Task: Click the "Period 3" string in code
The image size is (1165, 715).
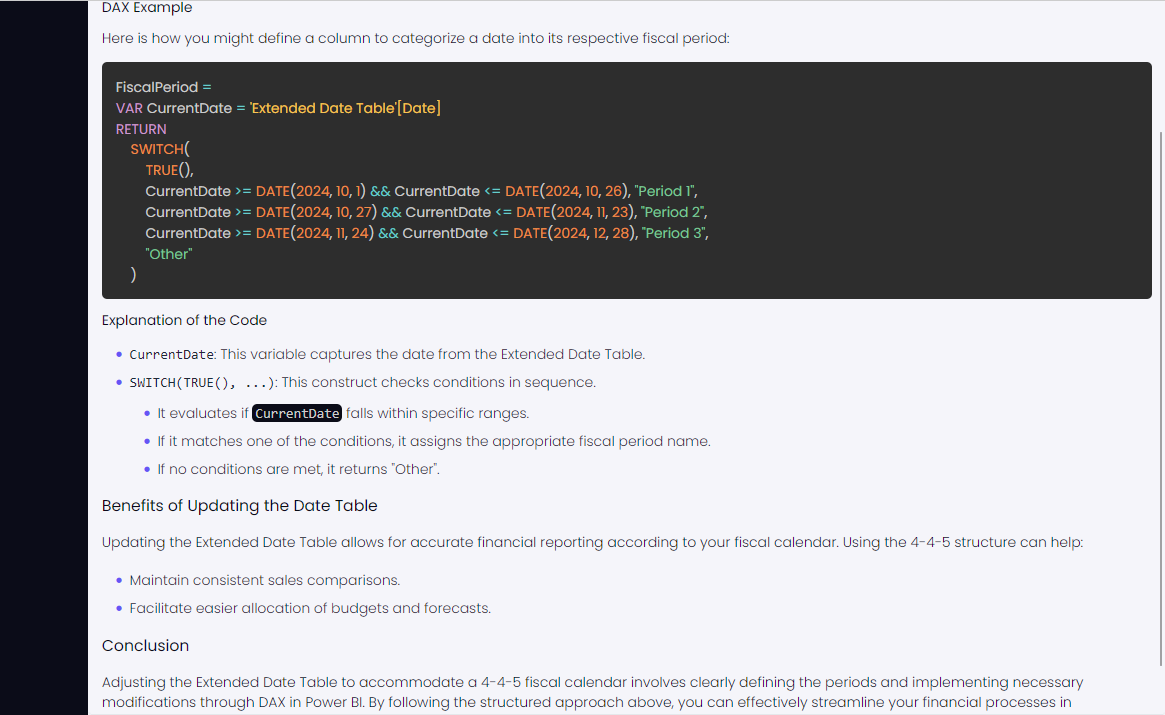Action: coord(674,233)
